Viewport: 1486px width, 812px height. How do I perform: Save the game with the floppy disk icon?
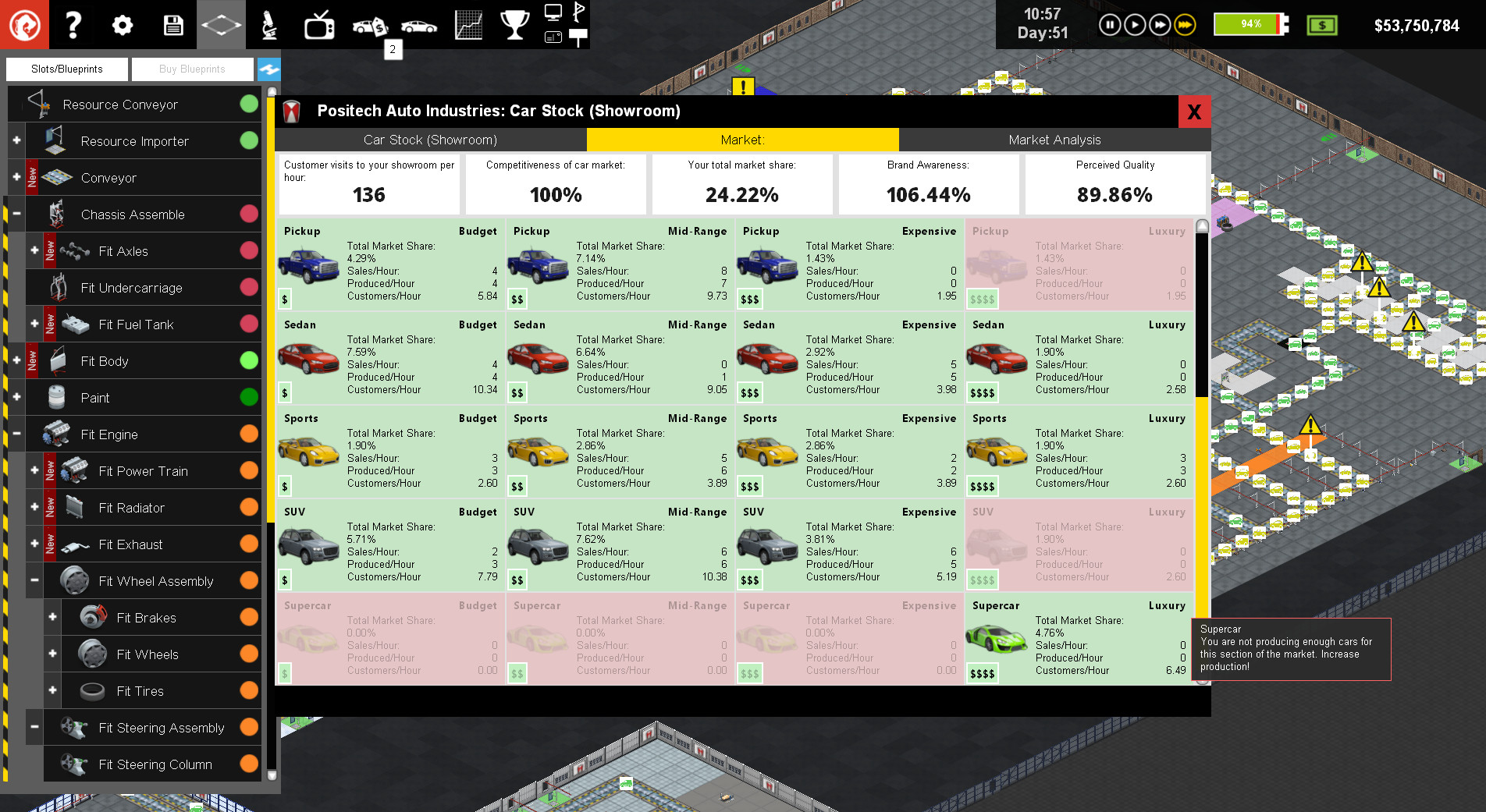click(x=172, y=23)
